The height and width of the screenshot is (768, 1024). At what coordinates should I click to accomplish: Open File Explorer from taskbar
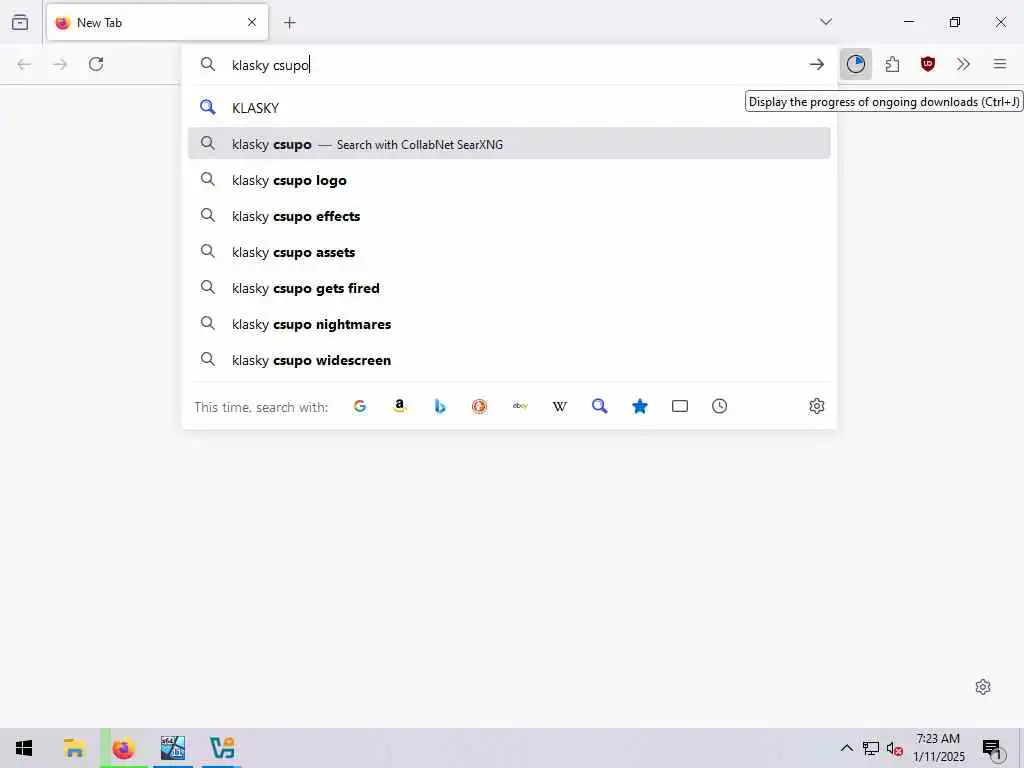click(x=74, y=748)
